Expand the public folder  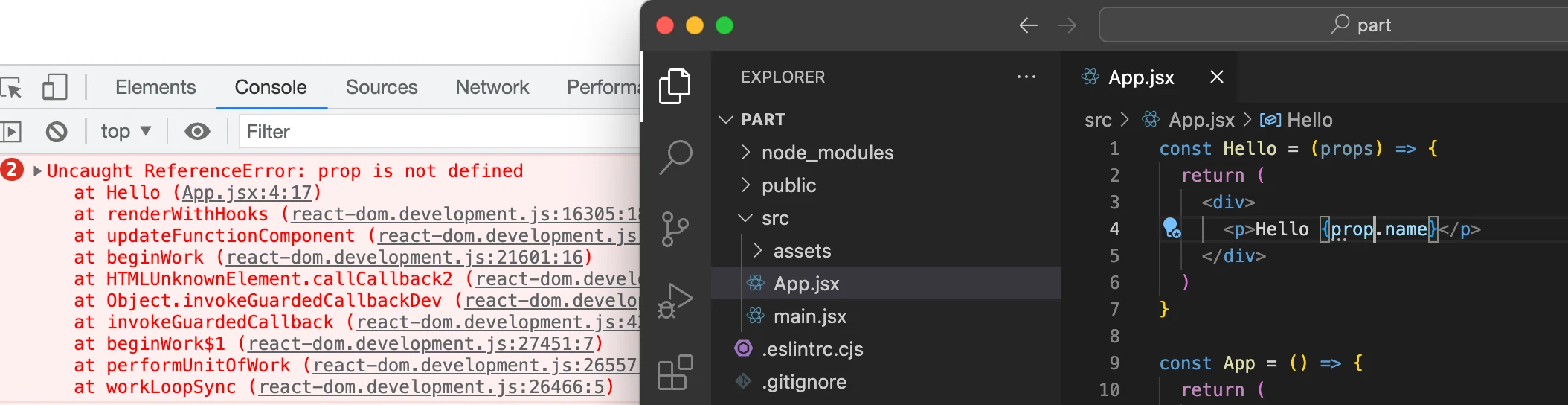[x=886, y=185]
